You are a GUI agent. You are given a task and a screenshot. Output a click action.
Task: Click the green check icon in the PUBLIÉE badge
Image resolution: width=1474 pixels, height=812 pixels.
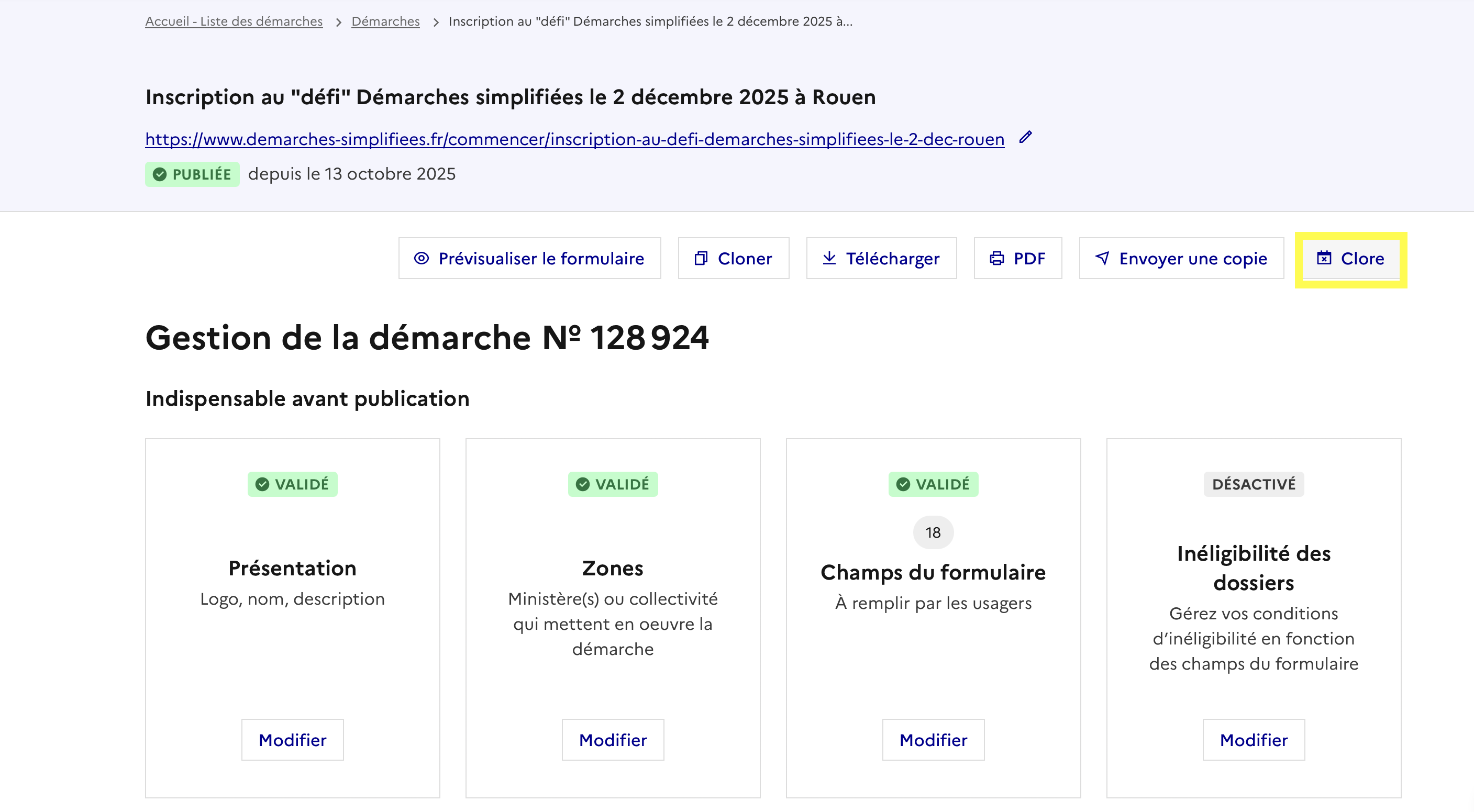click(160, 174)
